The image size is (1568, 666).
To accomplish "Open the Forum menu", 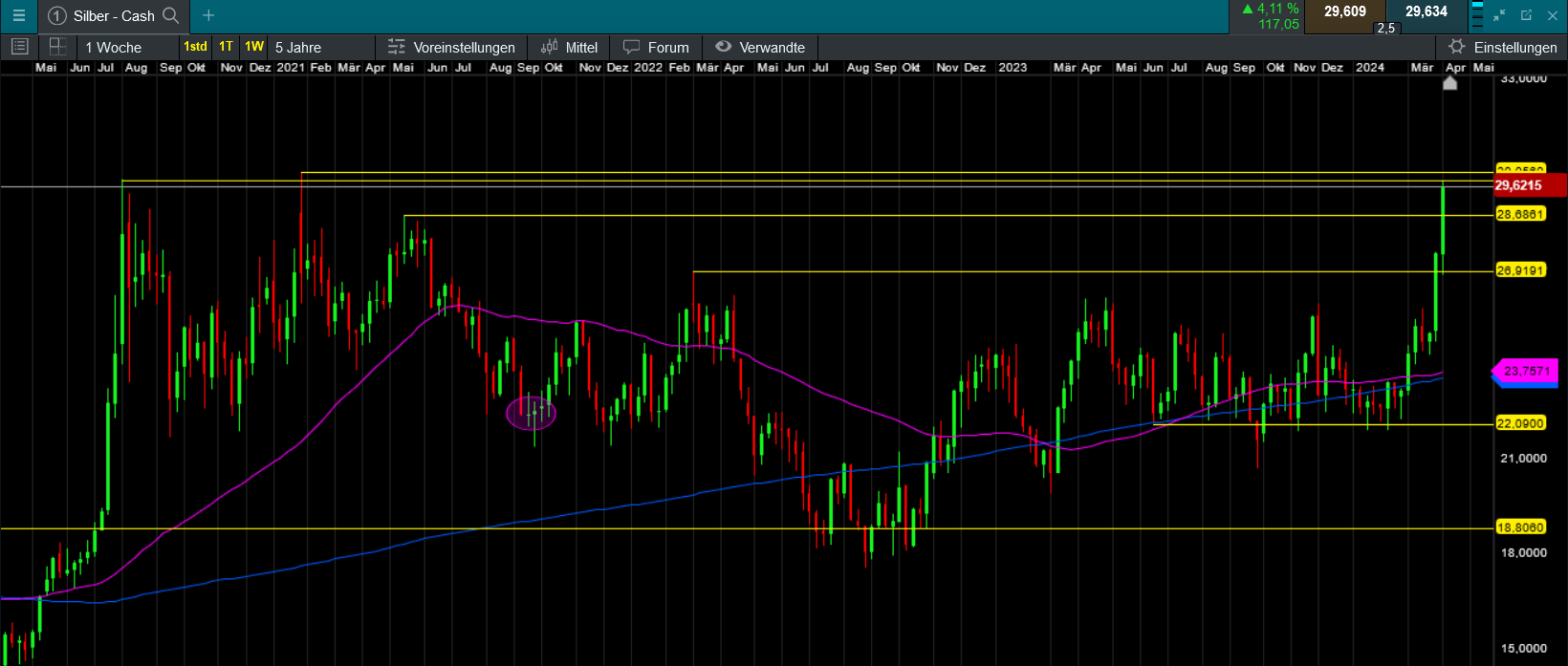I will [657, 47].
